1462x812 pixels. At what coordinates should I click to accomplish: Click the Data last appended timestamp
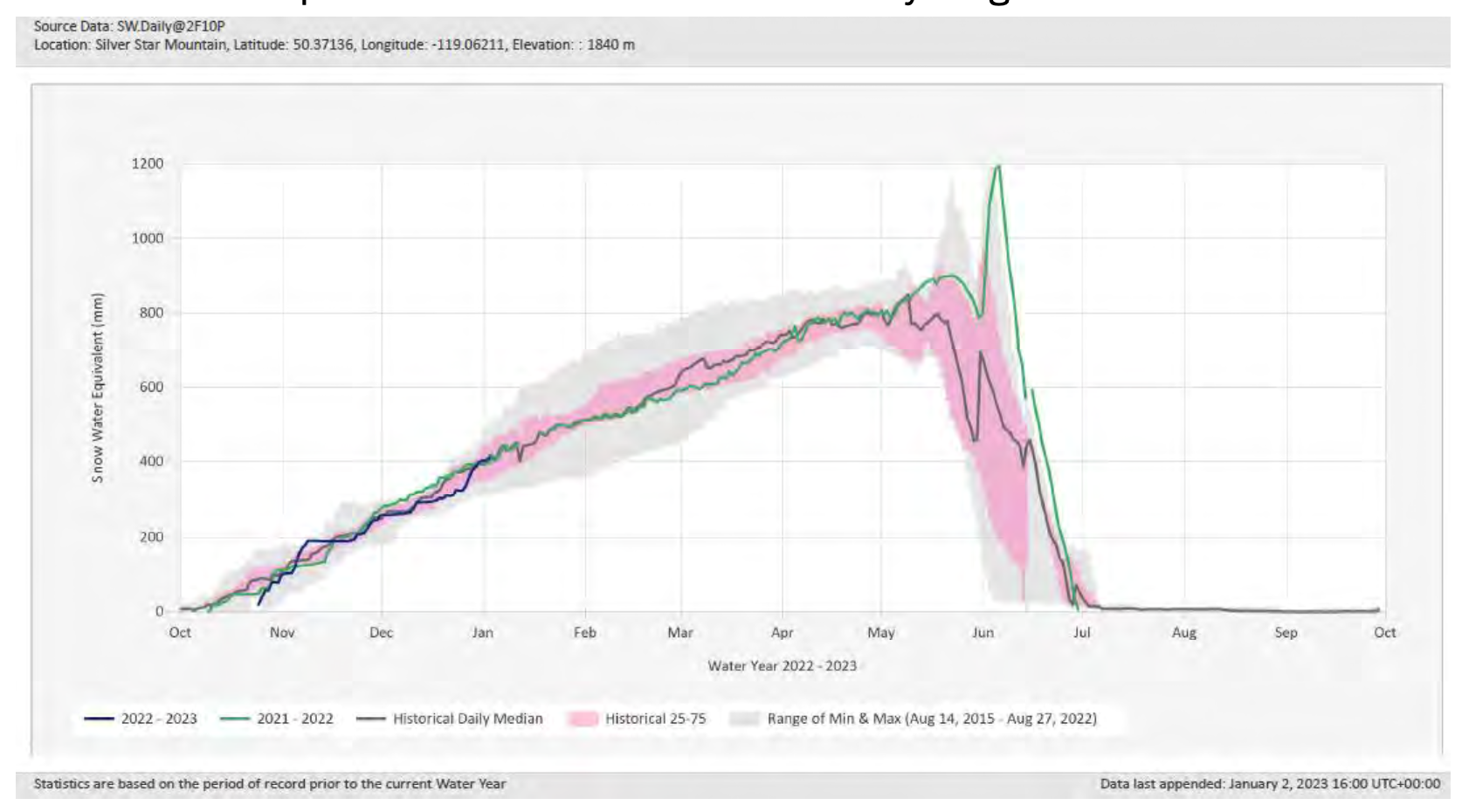[x=1269, y=784]
